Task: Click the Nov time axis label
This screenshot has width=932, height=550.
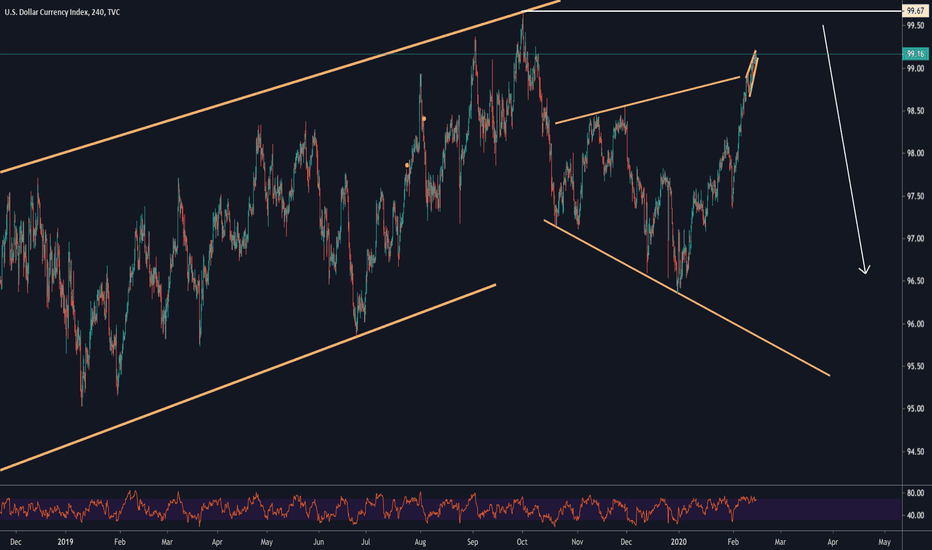Action: (x=577, y=542)
